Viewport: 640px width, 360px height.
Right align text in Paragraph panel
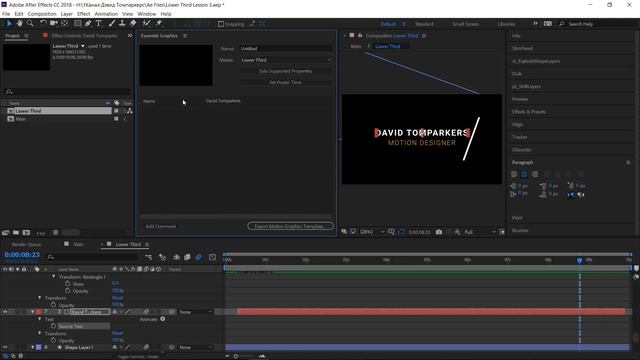pyautogui.click(x=535, y=174)
